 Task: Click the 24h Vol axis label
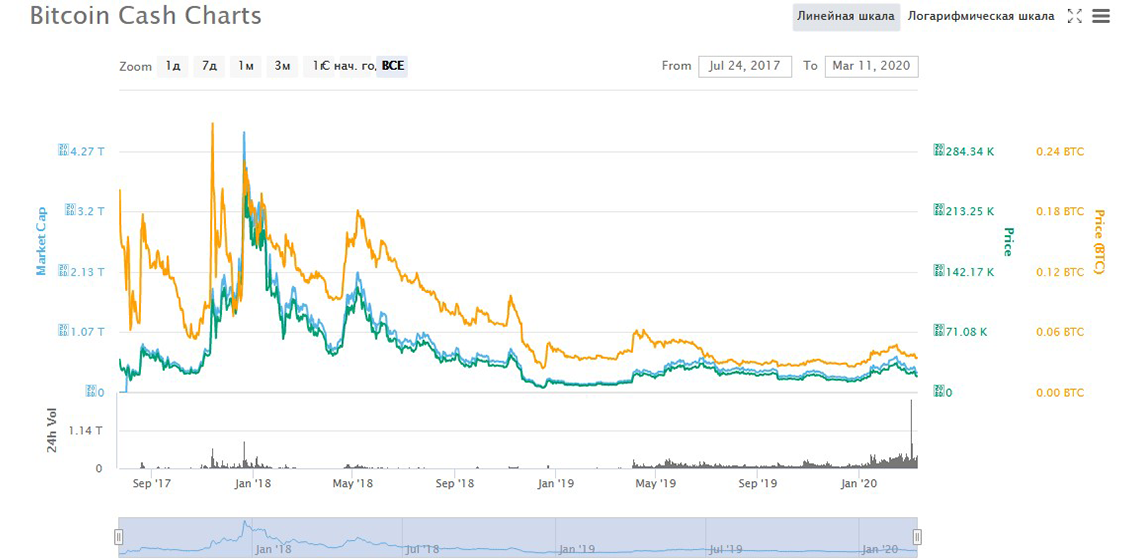point(52,432)
